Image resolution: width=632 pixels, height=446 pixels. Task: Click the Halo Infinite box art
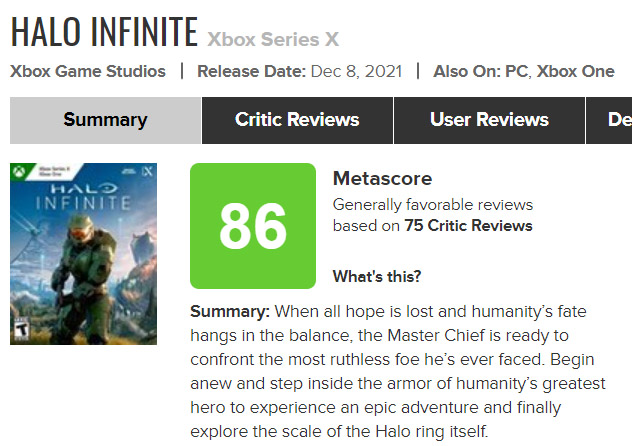(x=83, y=254)
